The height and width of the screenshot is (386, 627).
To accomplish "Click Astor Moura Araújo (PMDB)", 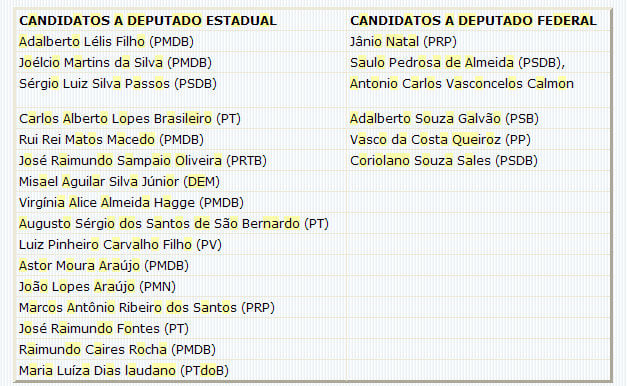I will [104, 266].
